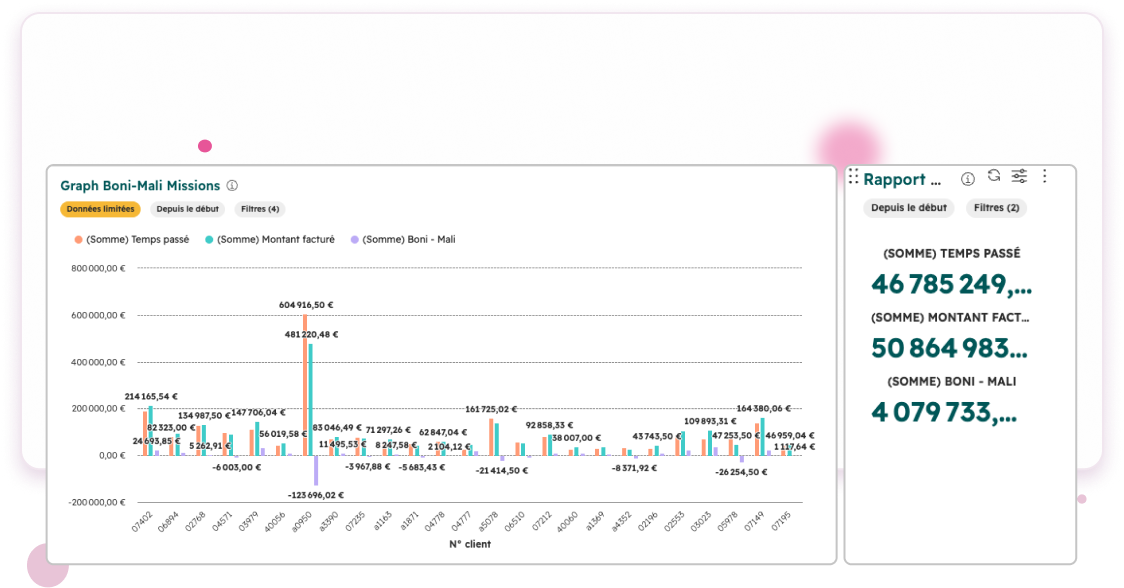
Task: Select the -21 414,50 € data label
Action: [x=502, y=471]
